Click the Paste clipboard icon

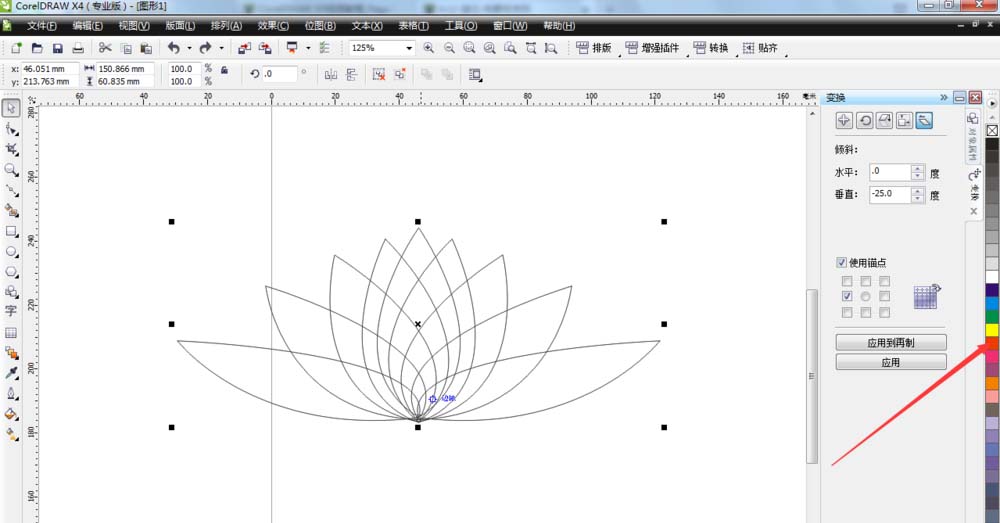coord(146,48)
